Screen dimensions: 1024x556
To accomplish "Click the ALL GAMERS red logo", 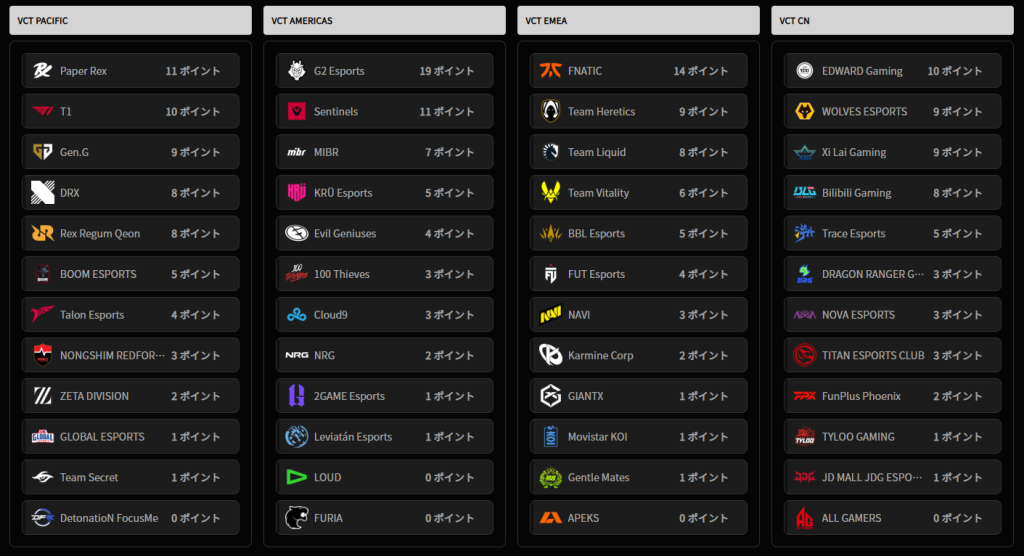I will (x=805, y=518).
